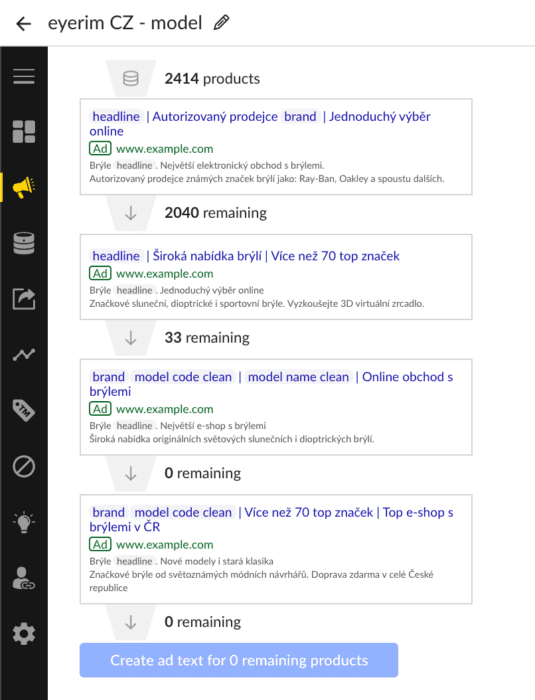Screen dimensions: 535x700
Task: Select the Široká nabídka brýlí ad card
Action: [276, 277]
